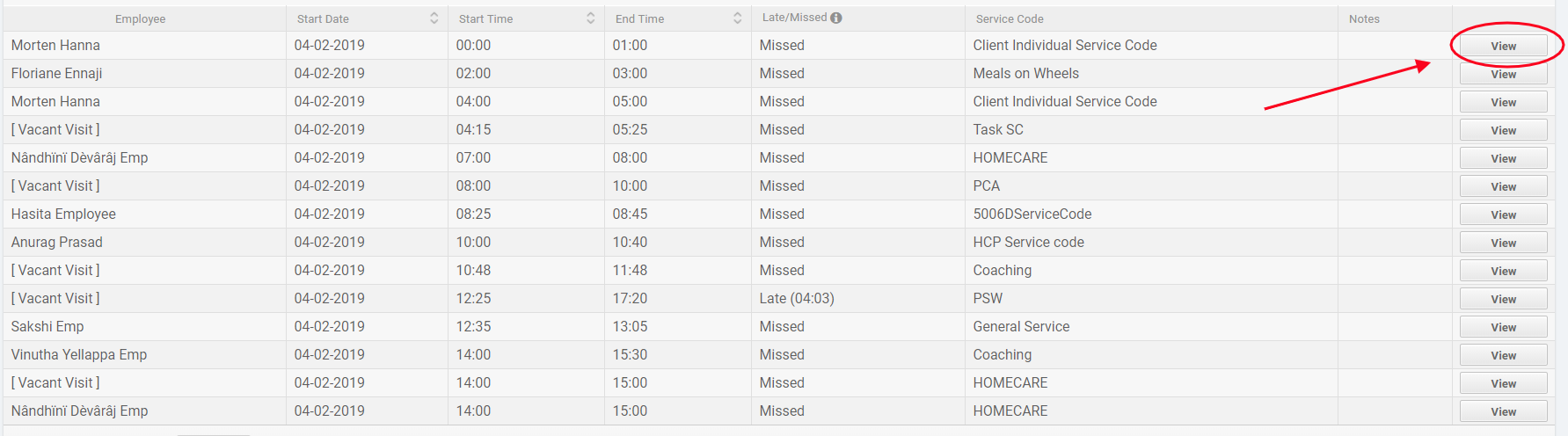View Hasita Employee's visit details

pos(1503,215)
